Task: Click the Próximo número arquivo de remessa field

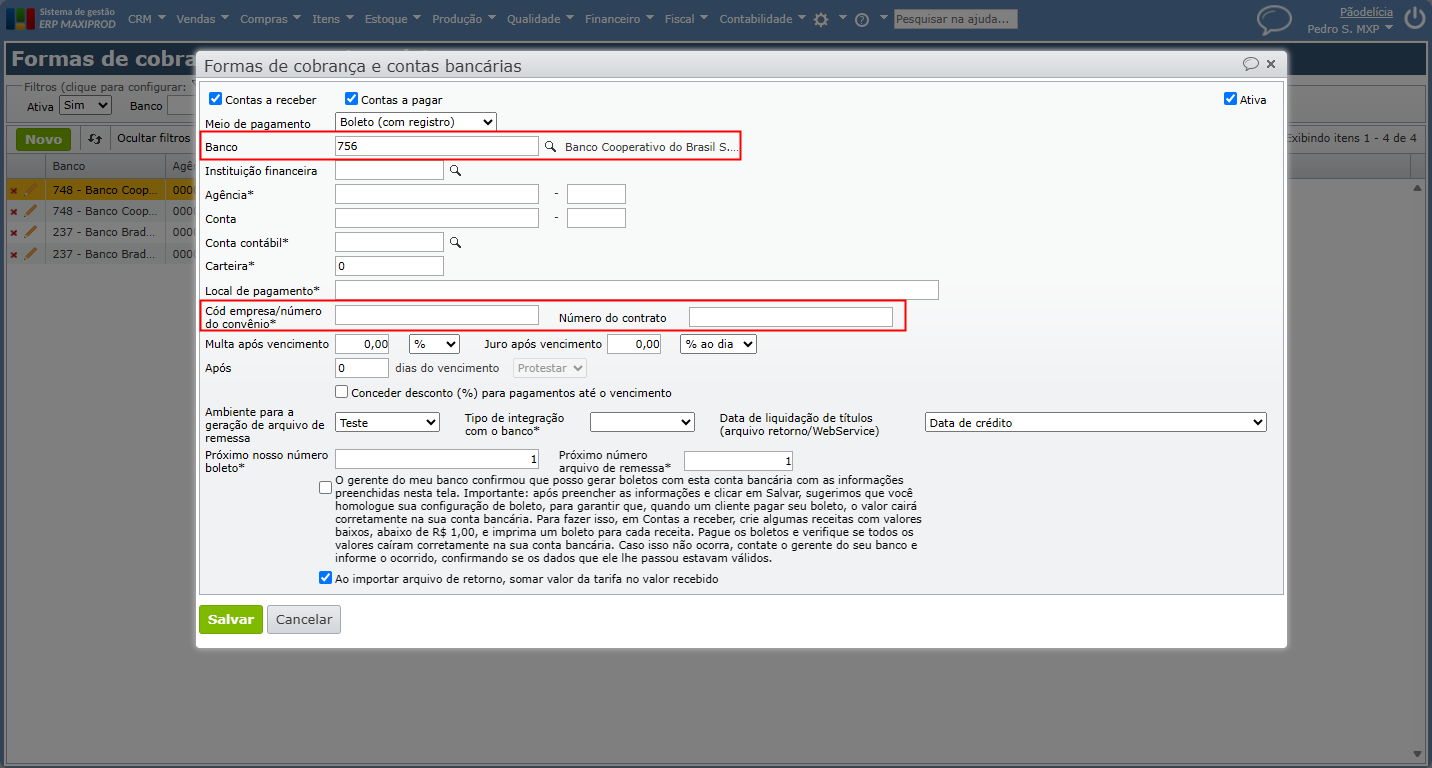Action: click(738, 461)
